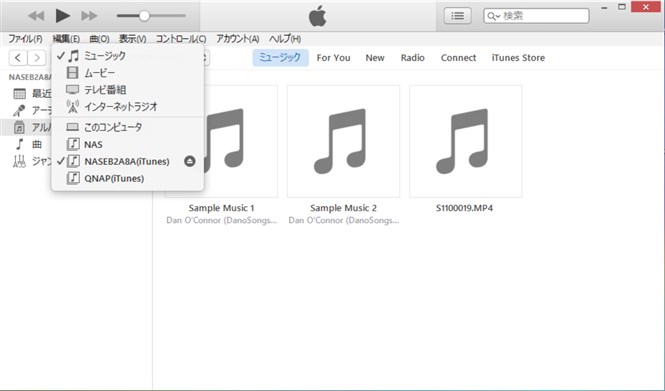Click the music note icon beside QNAP(iTunes)
The height and width of the screenshot is (391, 665).
(73, 178)
